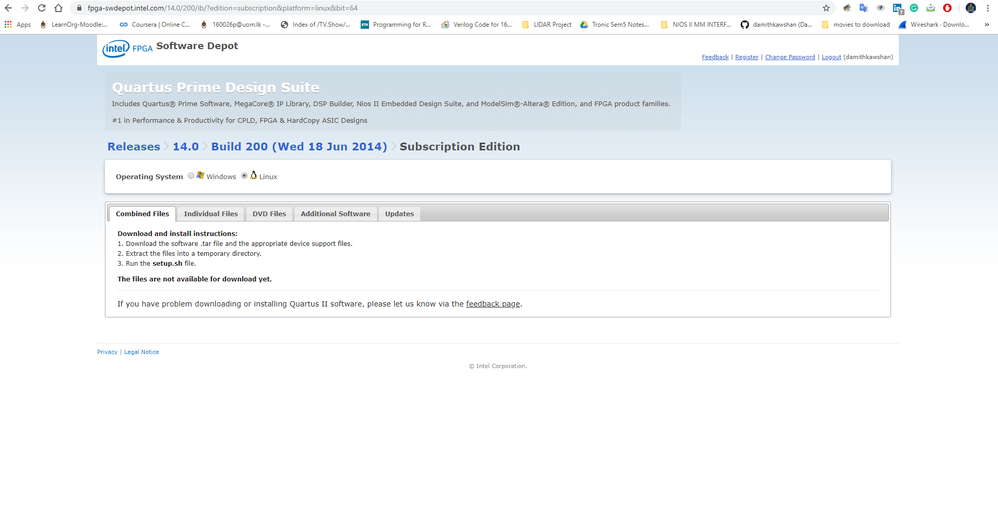Screen dimensions: 998x519
Task: Click the site security padlock icon
Action: [x=79, y=8]
